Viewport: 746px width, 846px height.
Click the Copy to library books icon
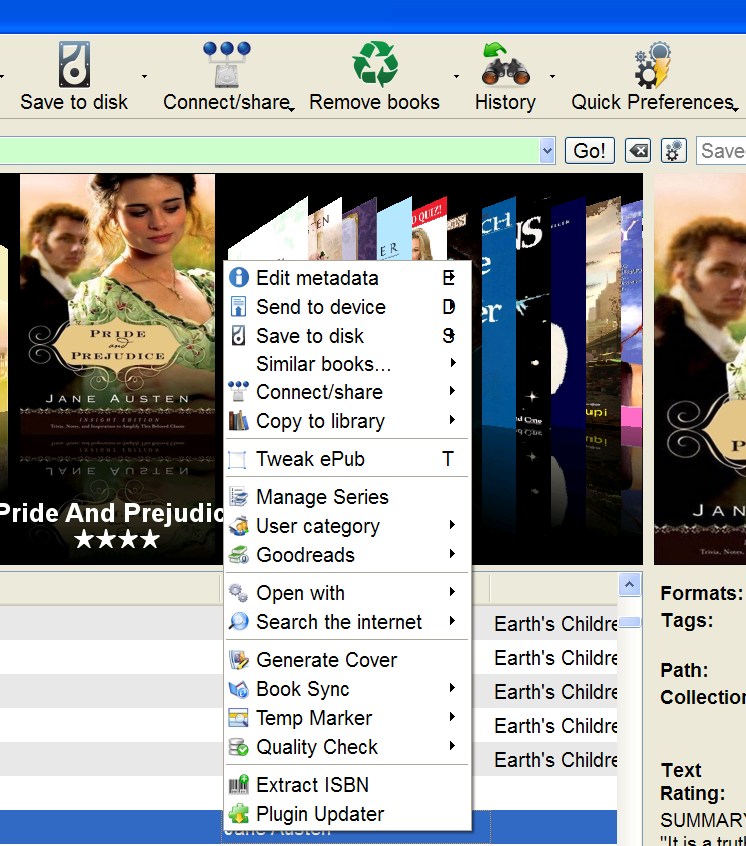click(238, 420)
